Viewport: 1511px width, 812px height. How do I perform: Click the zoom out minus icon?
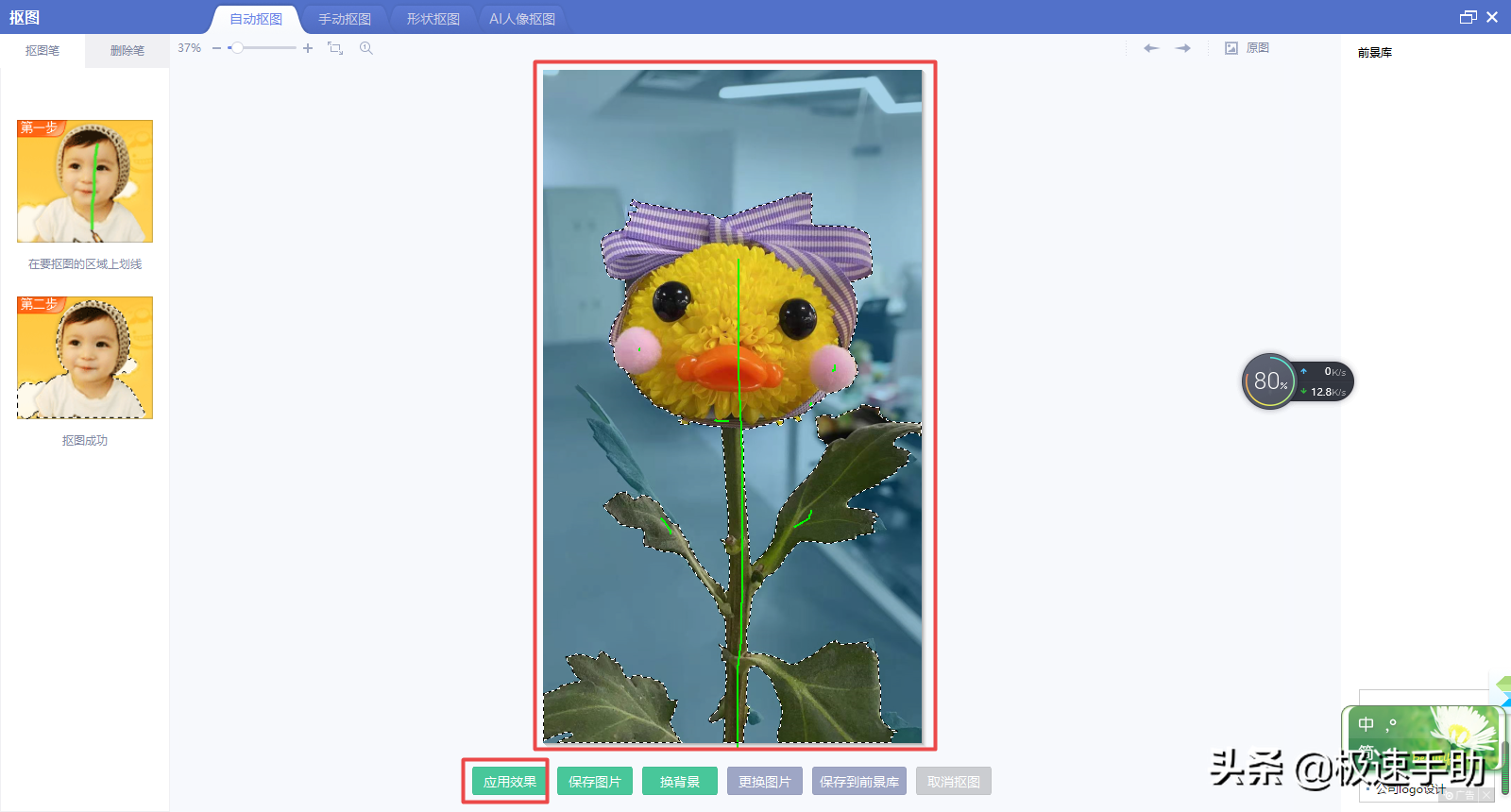pyautogui.click(x=216, y=48)
